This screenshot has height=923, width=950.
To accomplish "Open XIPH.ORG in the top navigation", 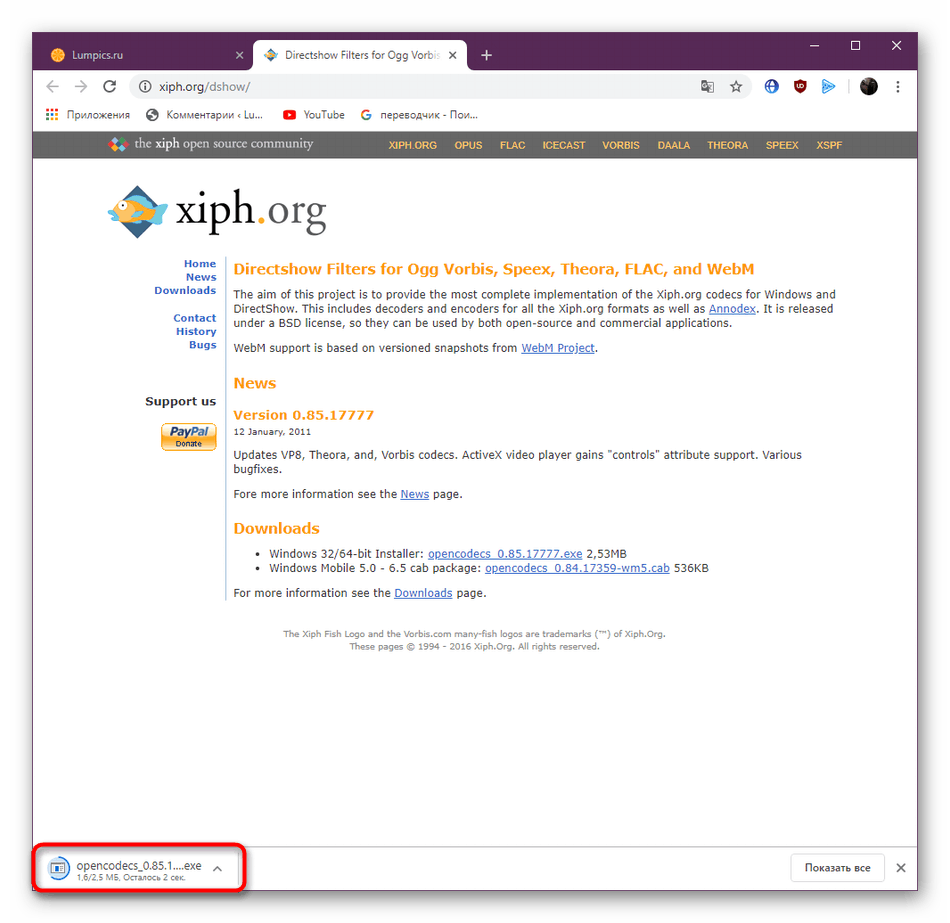I will (x=412, y=145).
